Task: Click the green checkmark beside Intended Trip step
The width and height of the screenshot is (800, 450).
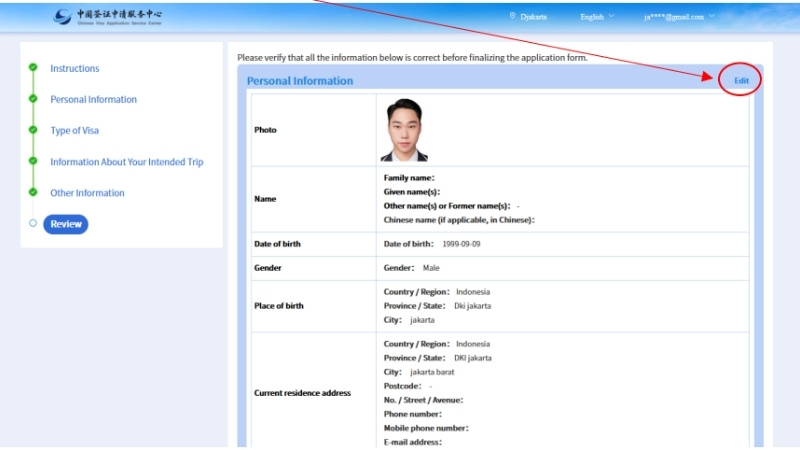Action: pos(33,161)
